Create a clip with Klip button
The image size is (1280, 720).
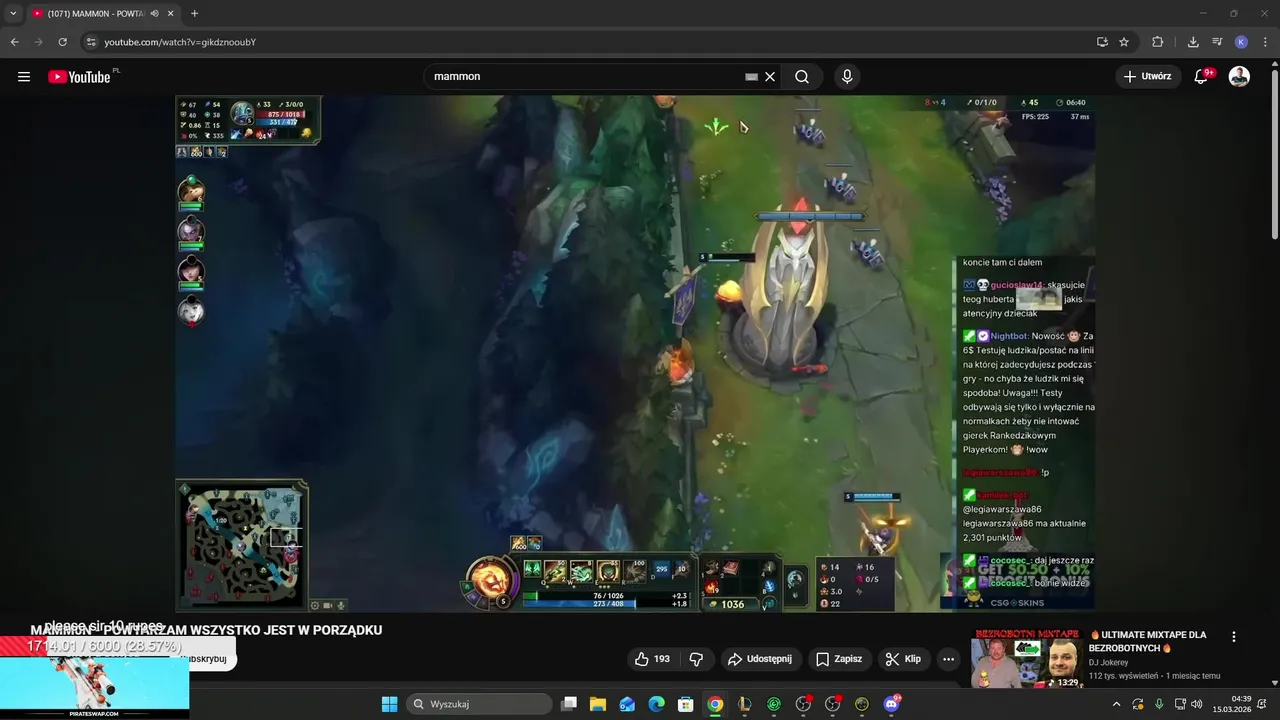tap(903, 659)
